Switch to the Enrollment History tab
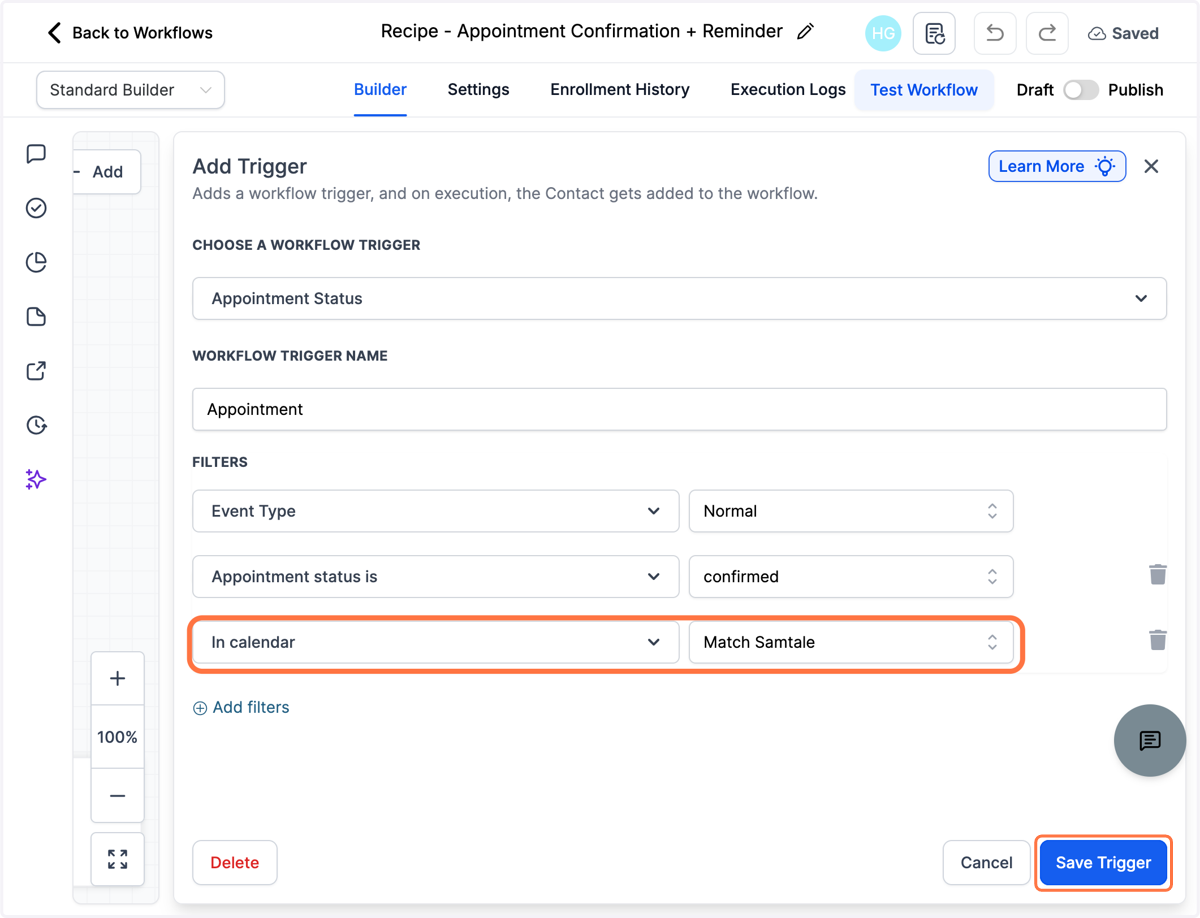The height and width of the screenshot is (918, 1200). tap(620, 90)
